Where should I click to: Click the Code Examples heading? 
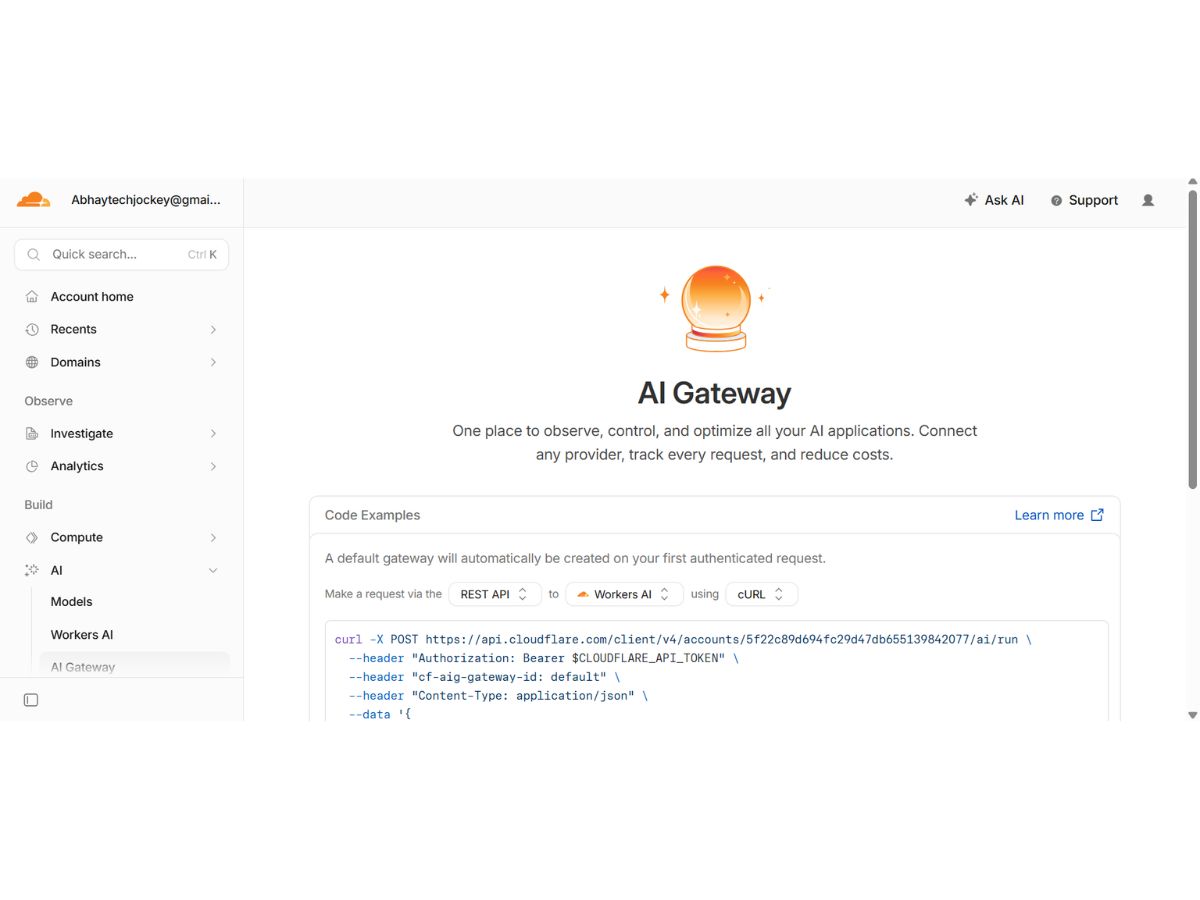click(372, 515)
